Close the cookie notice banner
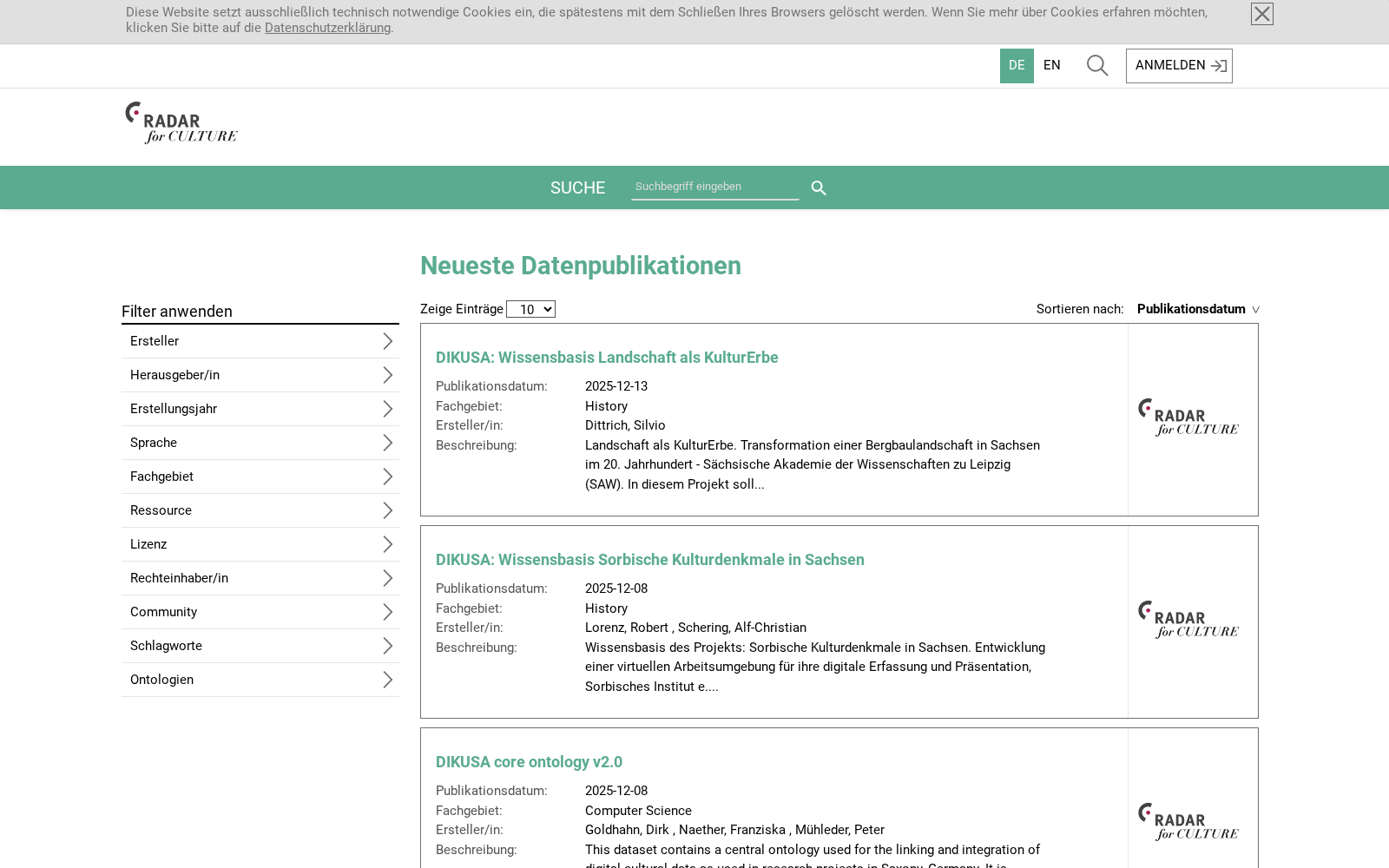Viewport: 1389px width, 868px height. (x=1262, y=14)
